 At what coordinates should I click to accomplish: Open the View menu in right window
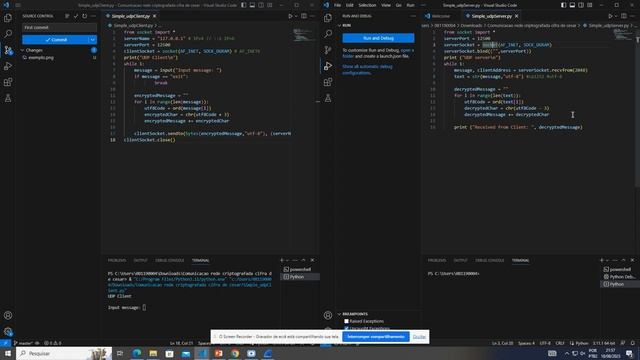click(386, 5)
